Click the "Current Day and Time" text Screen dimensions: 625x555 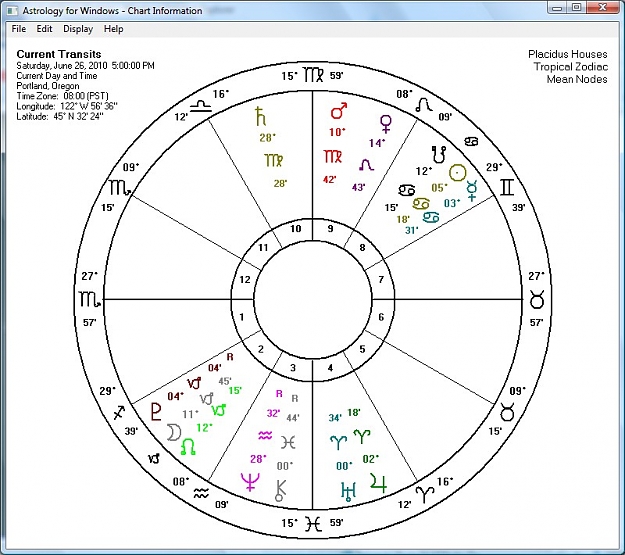coord(57,76)
